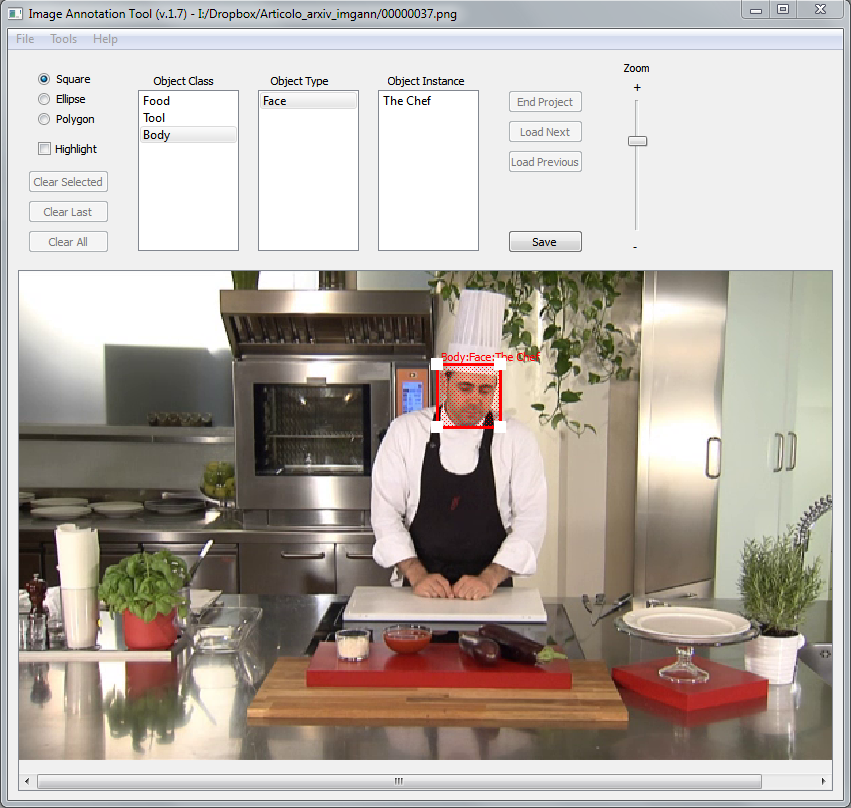Click the Clear All button
The height and width of the screenshot is (808, 851).
coord(68,242)
